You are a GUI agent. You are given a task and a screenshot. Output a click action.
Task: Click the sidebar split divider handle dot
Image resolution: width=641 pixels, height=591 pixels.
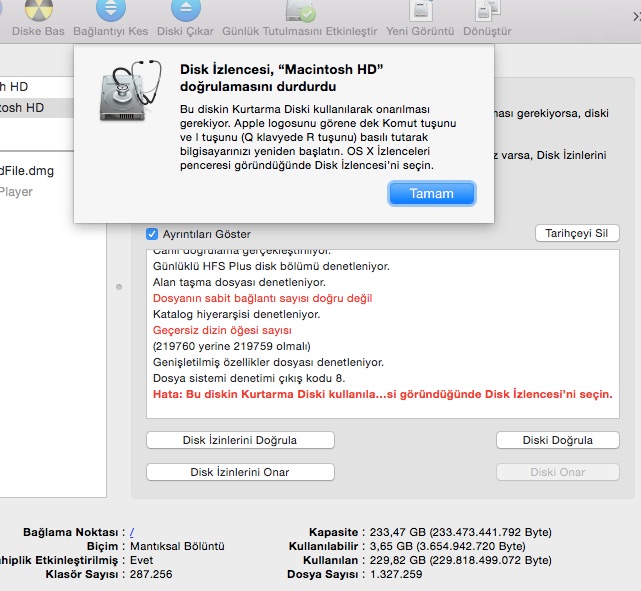[x=120, y=288]
